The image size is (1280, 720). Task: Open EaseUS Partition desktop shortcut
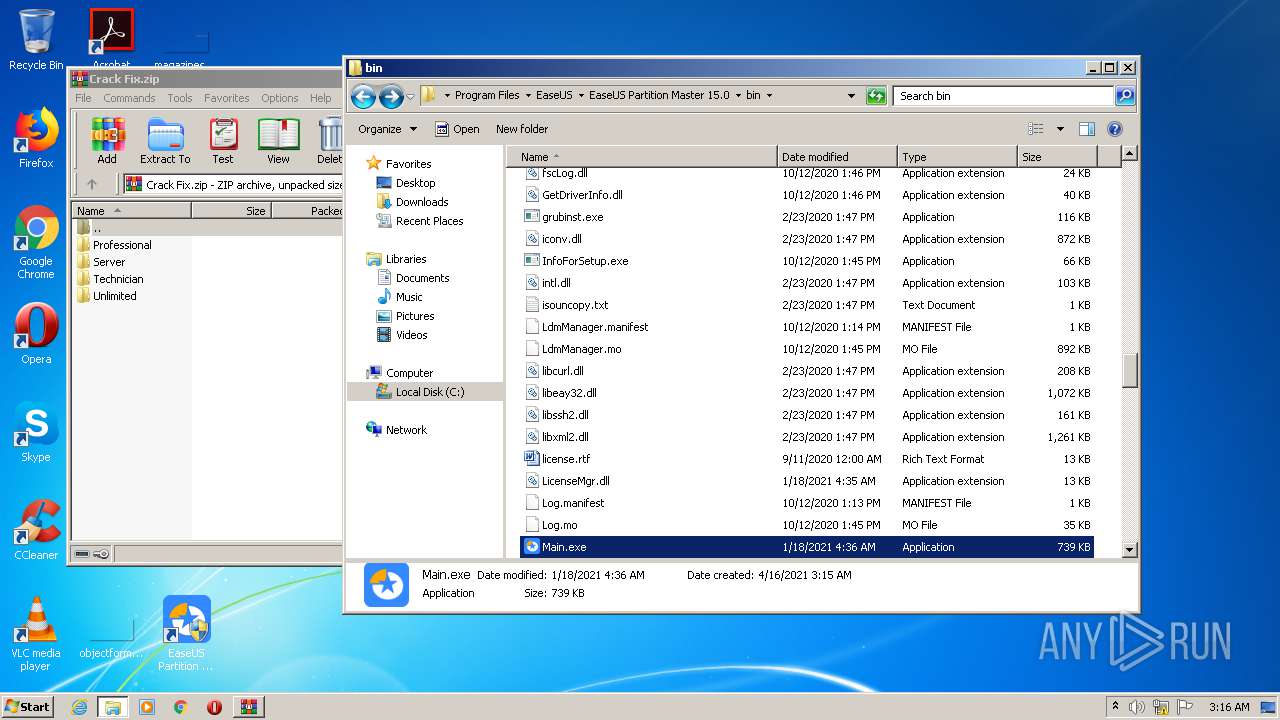pos(186,634)
